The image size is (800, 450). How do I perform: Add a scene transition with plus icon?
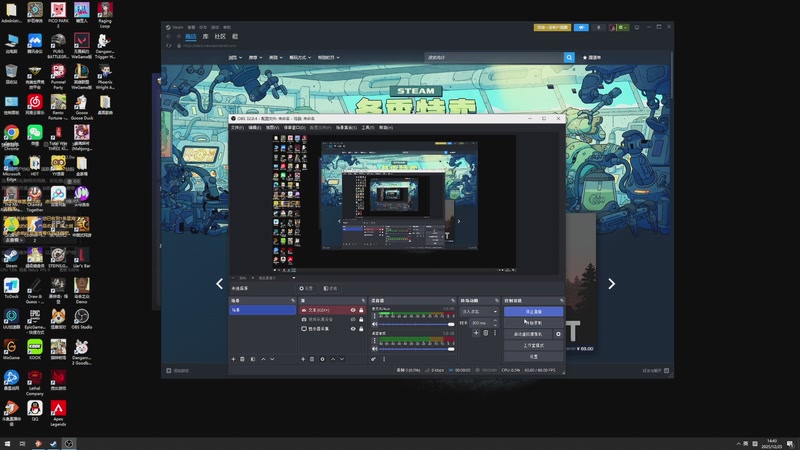(x=476, y=333)
